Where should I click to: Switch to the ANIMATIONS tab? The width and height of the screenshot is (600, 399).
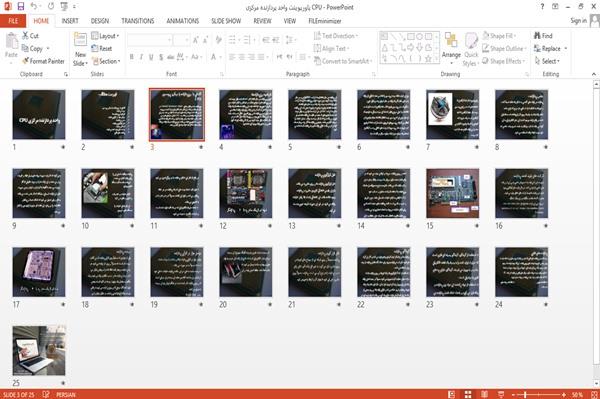pos(183,21)
